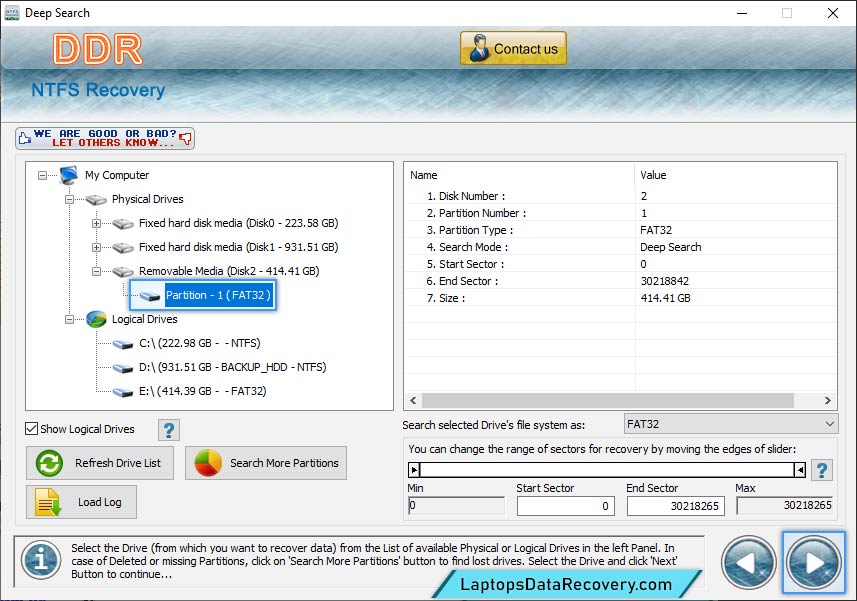The image size is (857, 601).
Task: Click the Contact us button
Action: pos(513,48)
